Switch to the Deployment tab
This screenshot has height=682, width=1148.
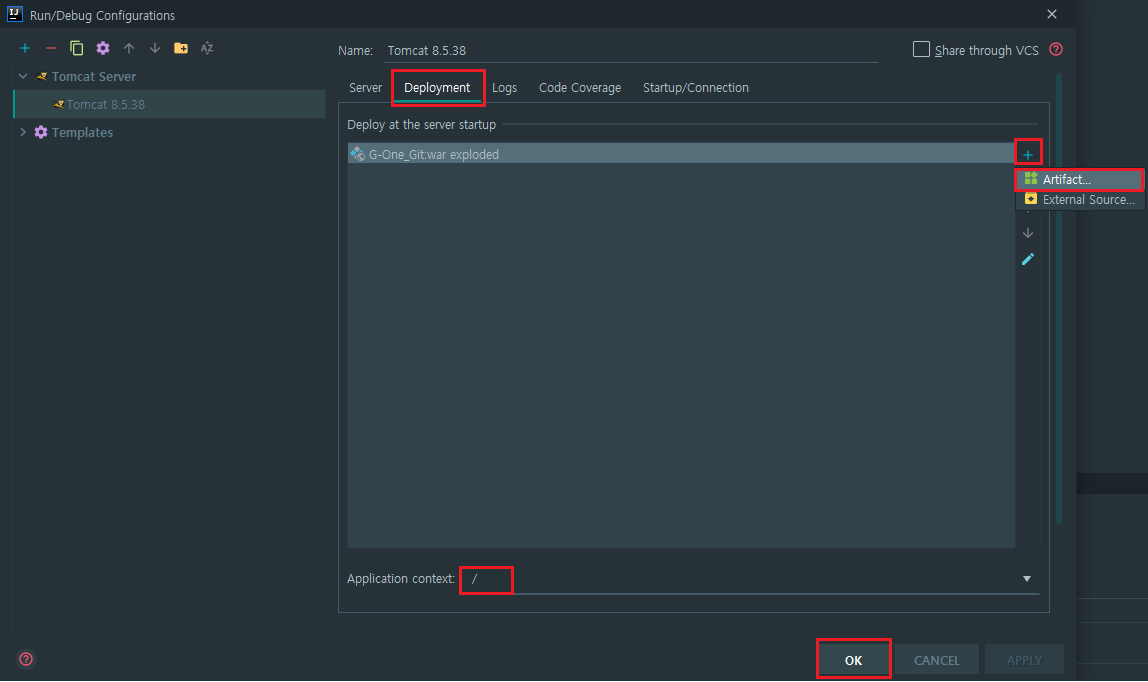coord(437,88)
